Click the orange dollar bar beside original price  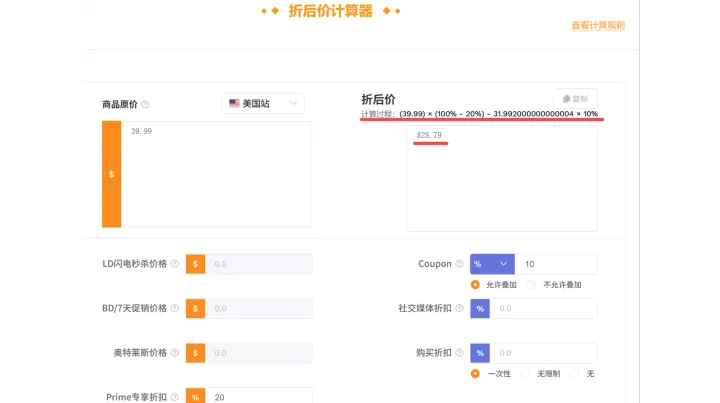coord(112,174)
